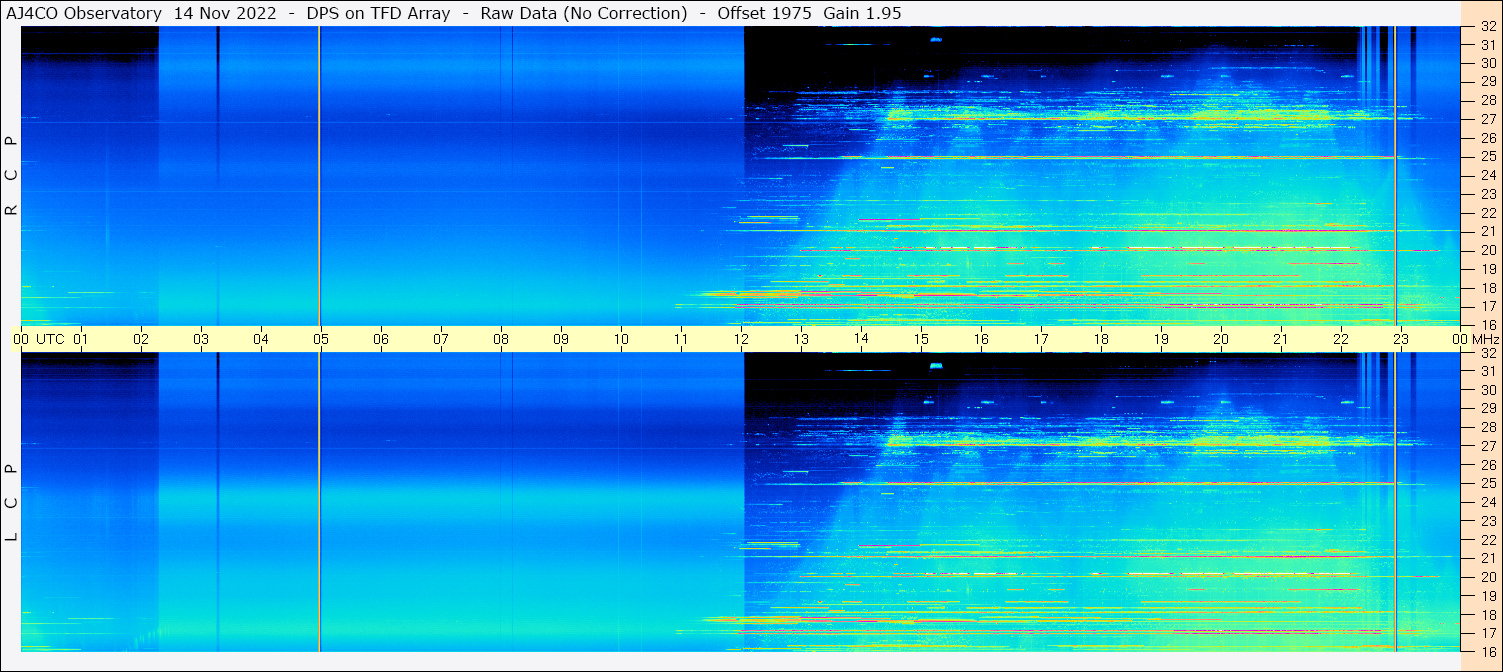
Task: Click the 04 hour tick label
Action: point(261,339)
